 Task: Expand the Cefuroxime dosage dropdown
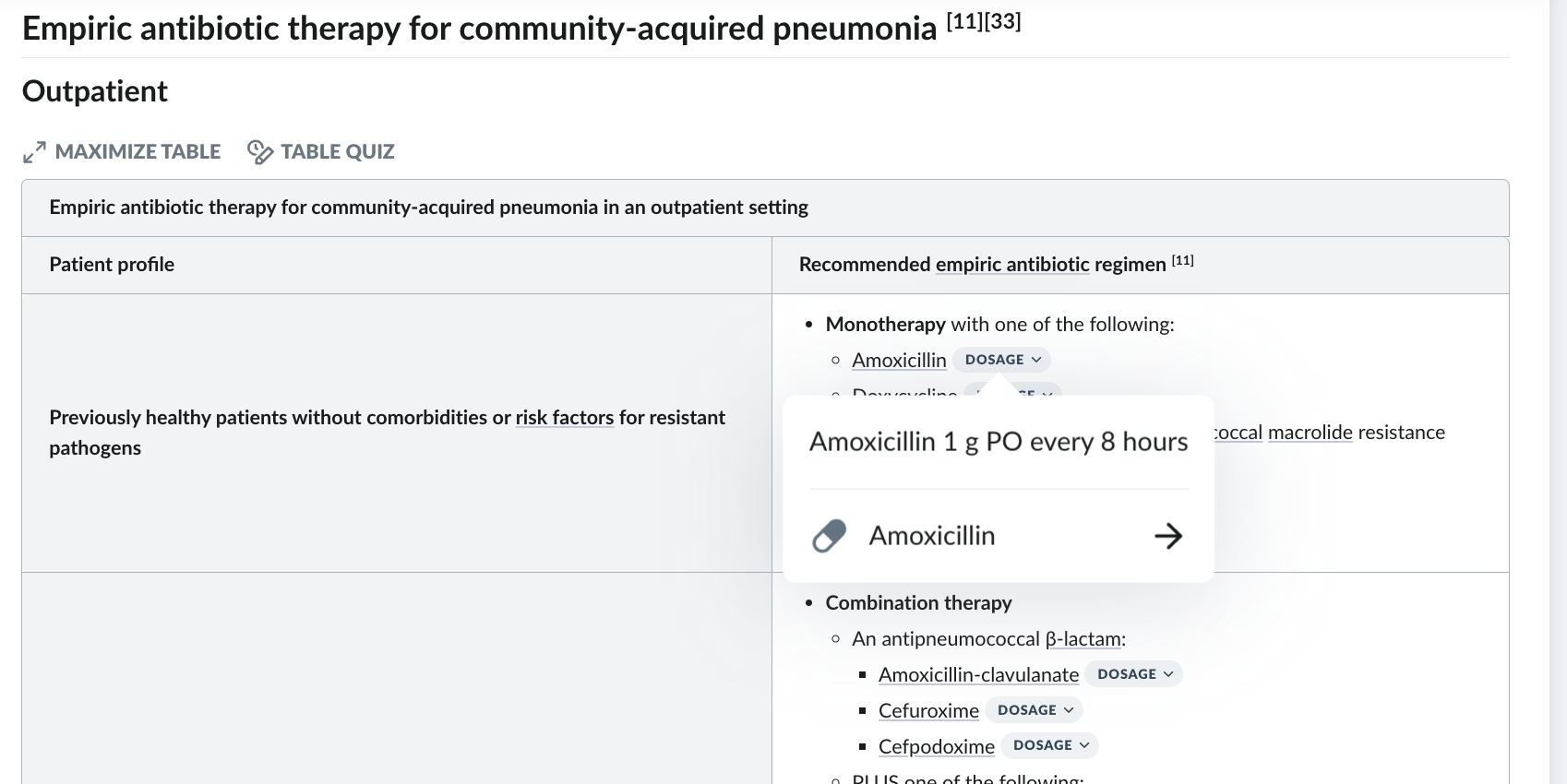click(1035, 710)
